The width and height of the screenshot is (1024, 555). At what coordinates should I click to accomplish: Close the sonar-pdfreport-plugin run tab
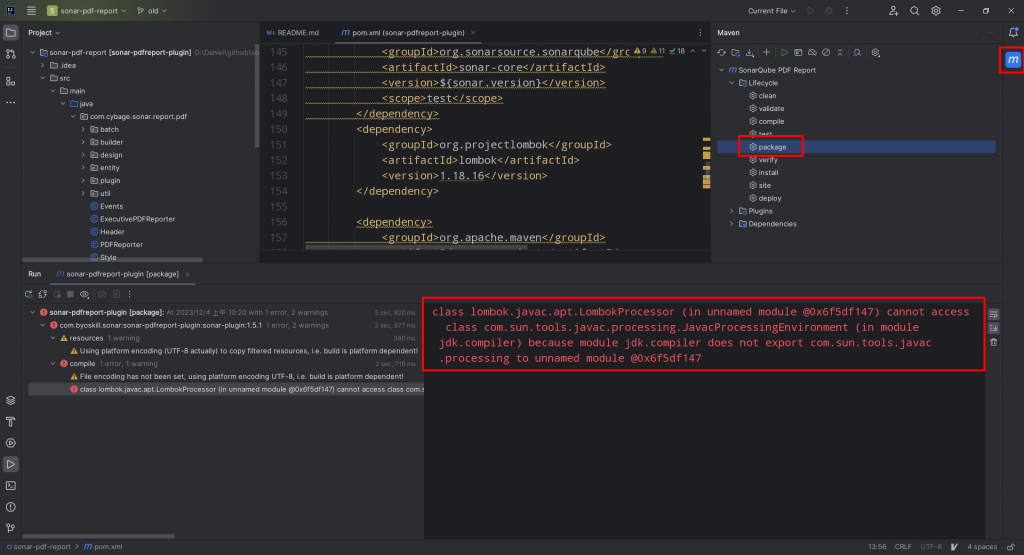(x=187, y=274)
